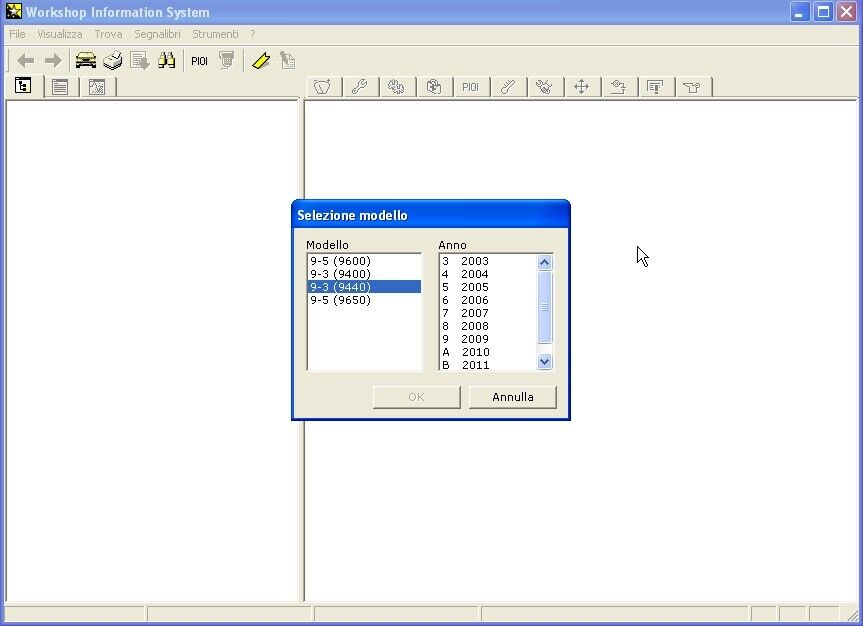Click the four-arrow move tab icon

581,87
